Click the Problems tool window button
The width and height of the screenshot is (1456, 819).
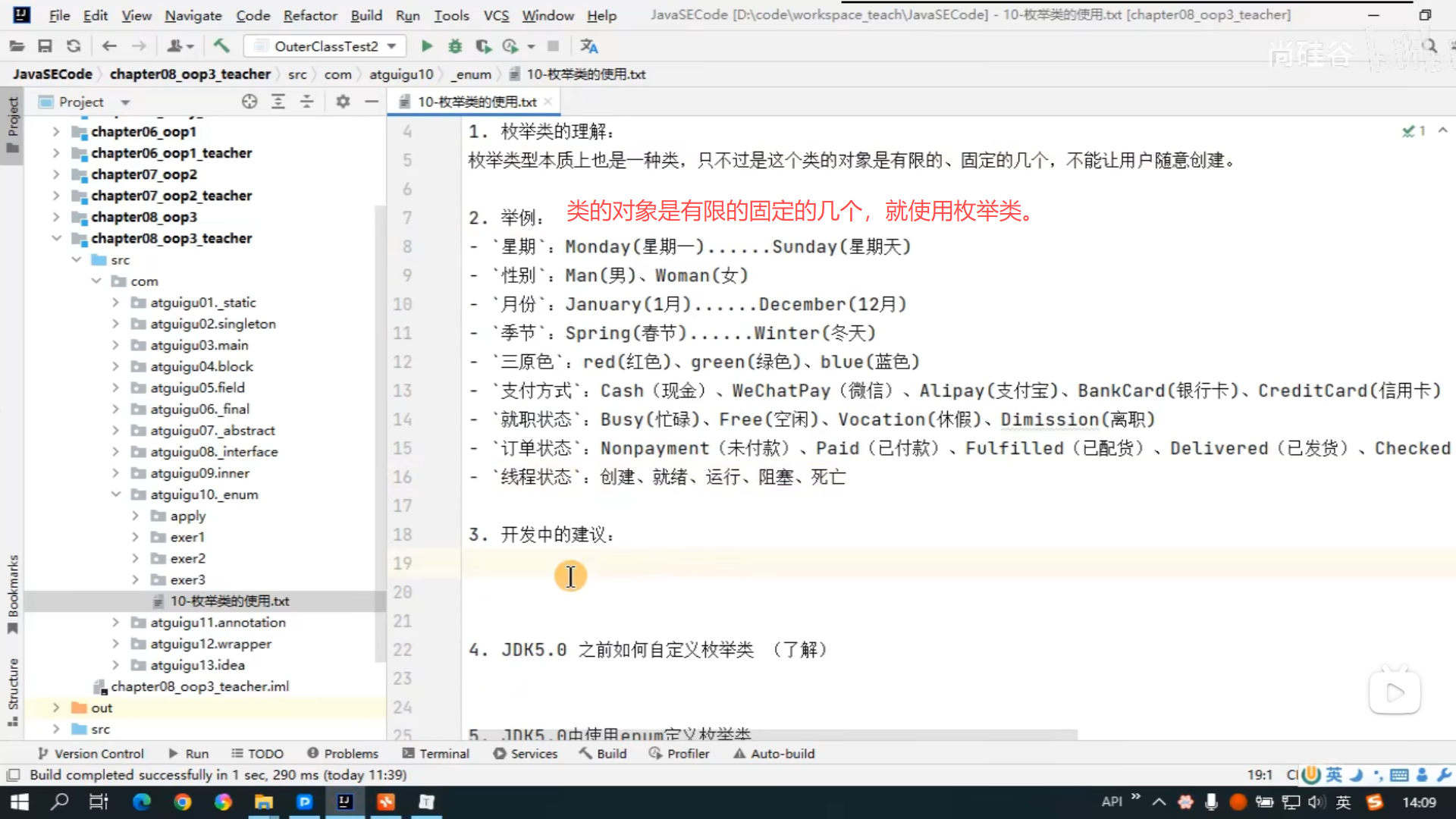[343, 754]
